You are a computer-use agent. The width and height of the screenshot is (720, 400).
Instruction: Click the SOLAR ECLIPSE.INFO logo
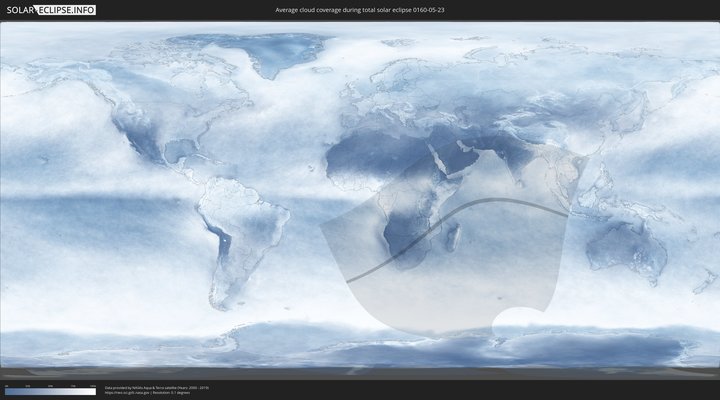tap(51, 9)
